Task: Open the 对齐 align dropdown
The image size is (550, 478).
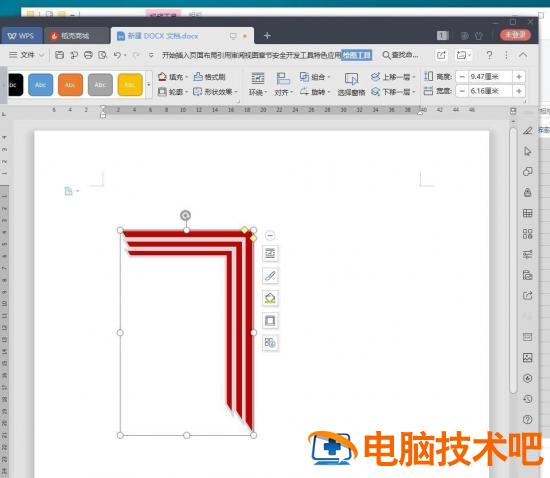Action: click(x=283, y=84)
